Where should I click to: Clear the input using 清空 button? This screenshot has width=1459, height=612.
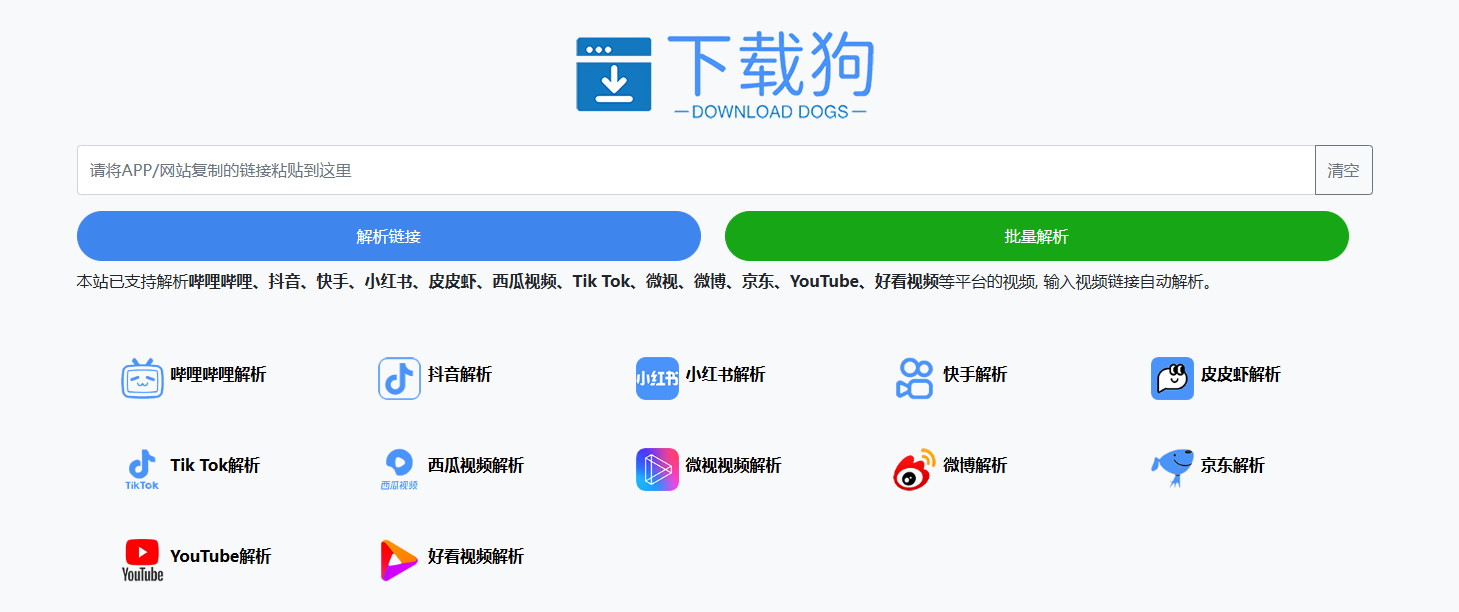click(x=1343, y=170)
